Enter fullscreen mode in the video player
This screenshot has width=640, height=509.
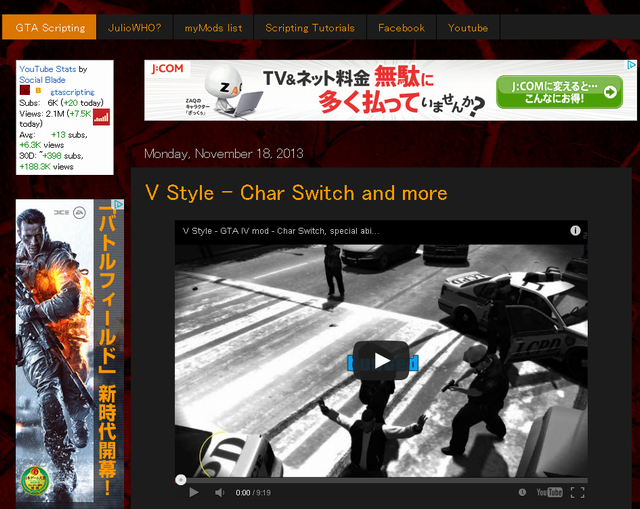(578, 493)
